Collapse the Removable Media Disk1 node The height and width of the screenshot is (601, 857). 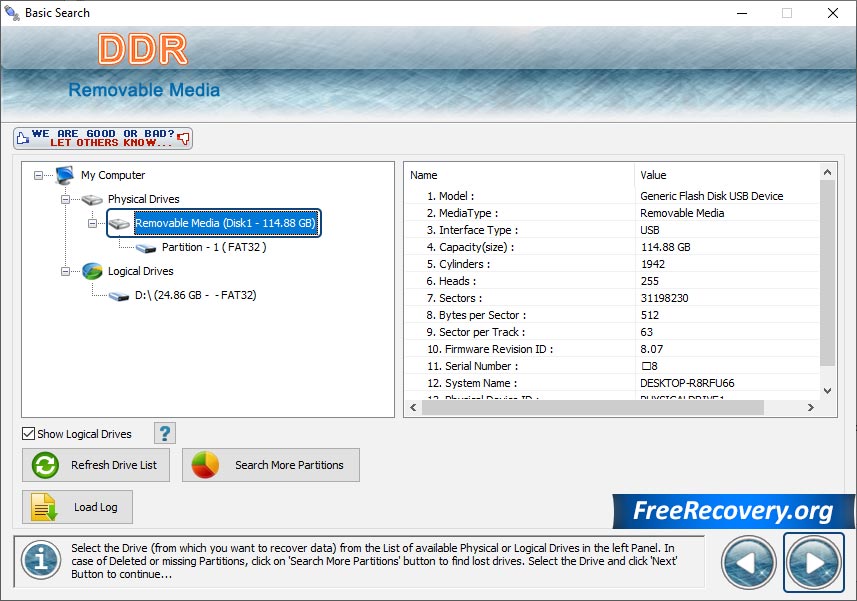click(92, 223)
